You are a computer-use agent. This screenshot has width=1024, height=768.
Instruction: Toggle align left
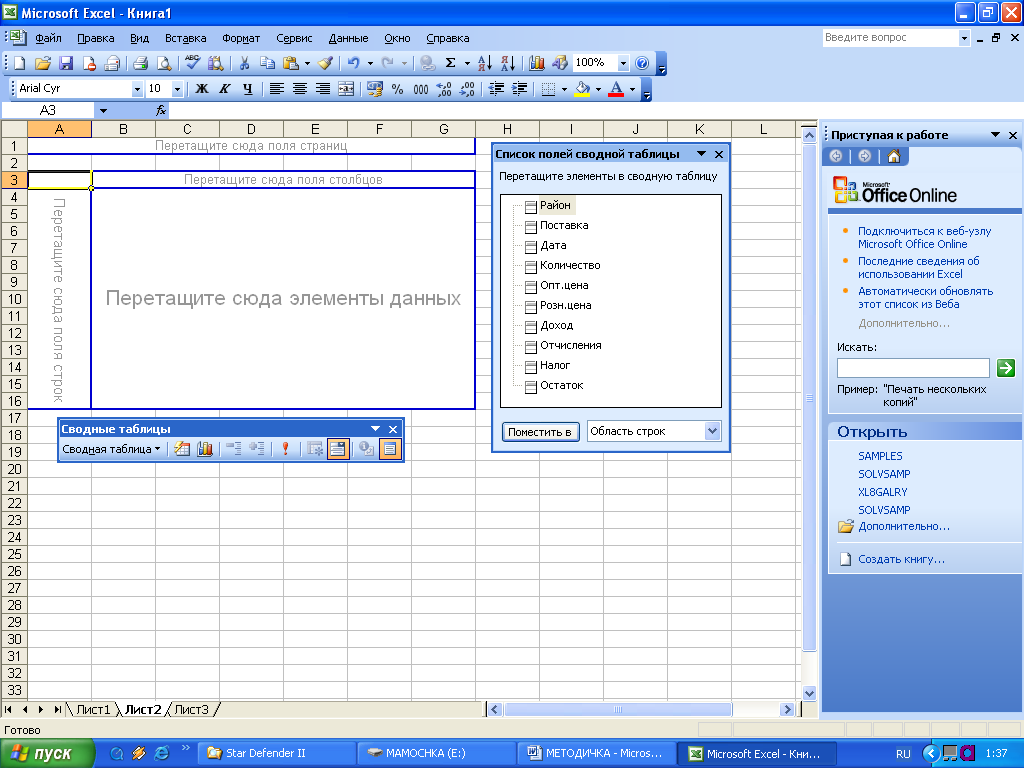click(277, 89)
